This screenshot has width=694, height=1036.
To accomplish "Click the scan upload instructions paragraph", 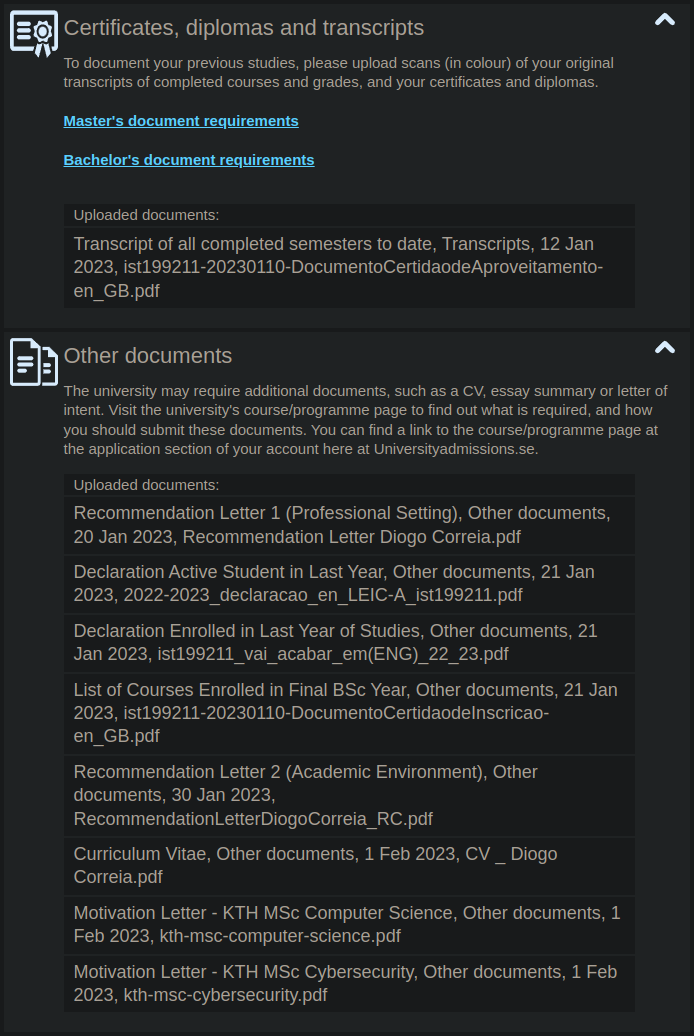I will click(340, 73).
